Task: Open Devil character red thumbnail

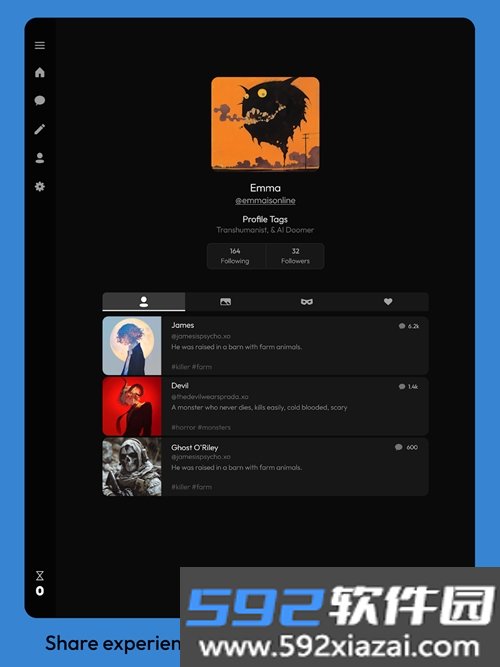Action: (x=132, y=406)
